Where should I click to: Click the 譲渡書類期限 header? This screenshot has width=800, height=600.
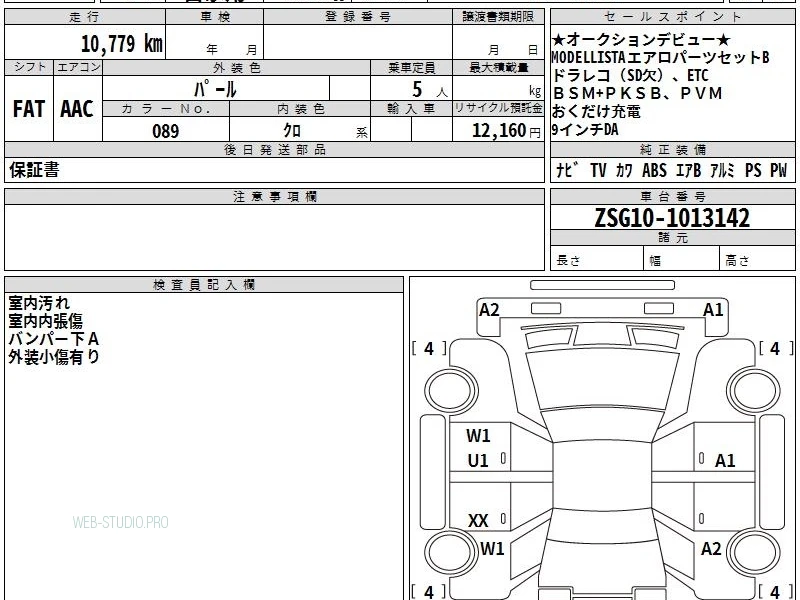tap(498, 17)
